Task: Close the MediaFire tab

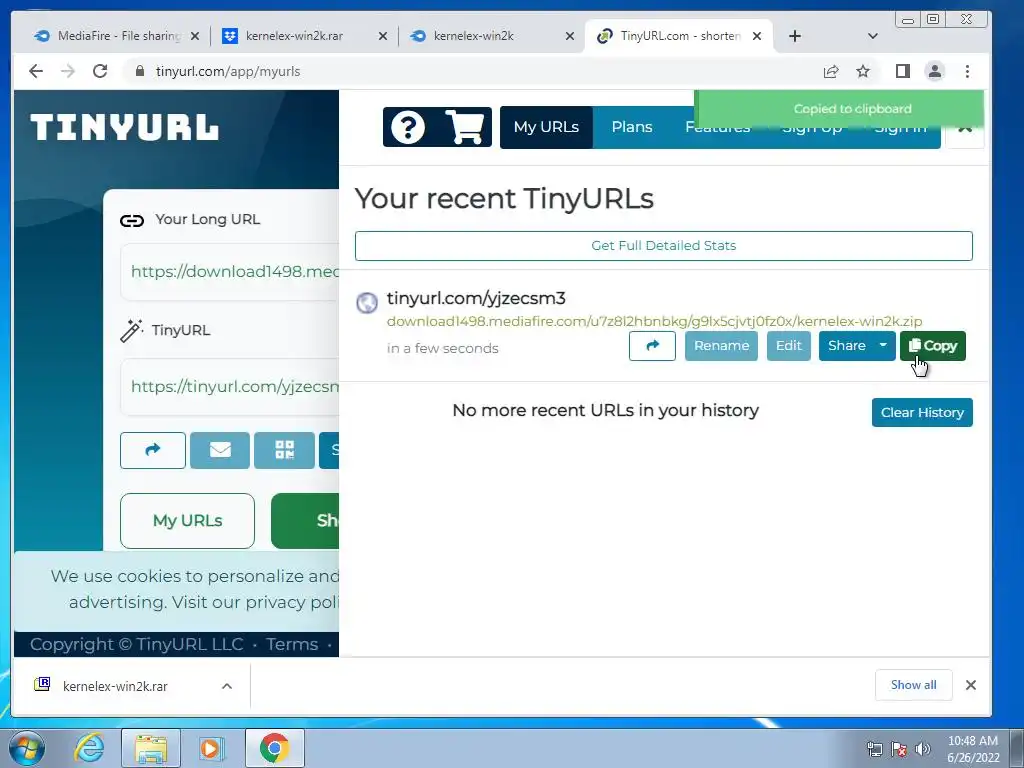Action: point(195,37)
